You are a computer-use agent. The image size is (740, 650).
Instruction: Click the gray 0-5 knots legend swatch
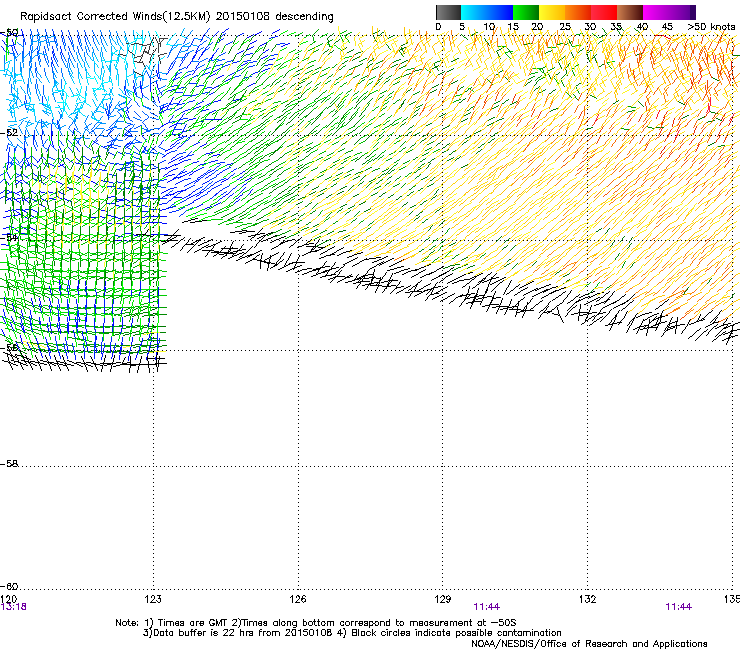[448, 12]
